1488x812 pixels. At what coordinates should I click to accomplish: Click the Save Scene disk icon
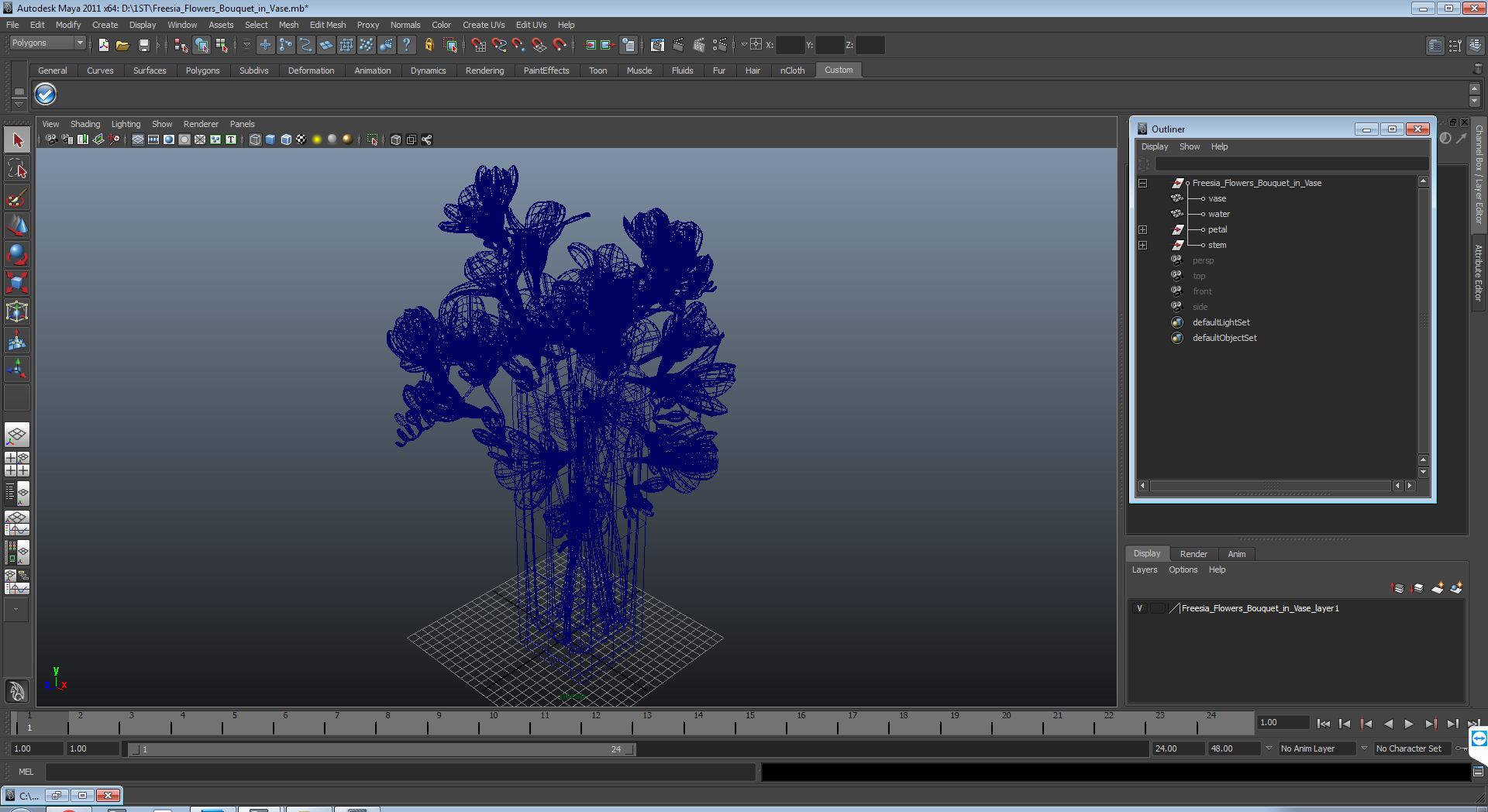(x=143, y=45)
